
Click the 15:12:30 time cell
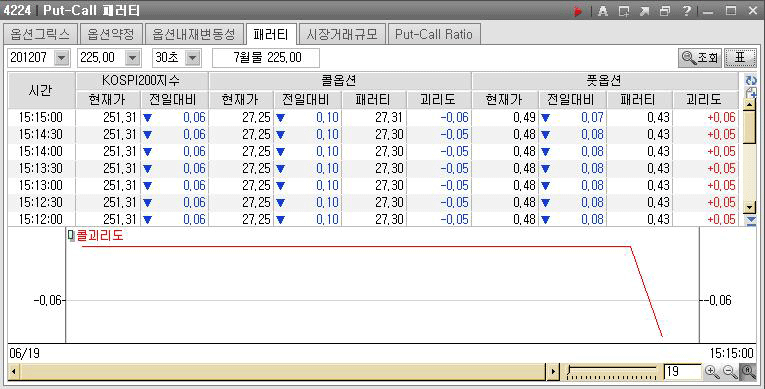click(41, 203)
